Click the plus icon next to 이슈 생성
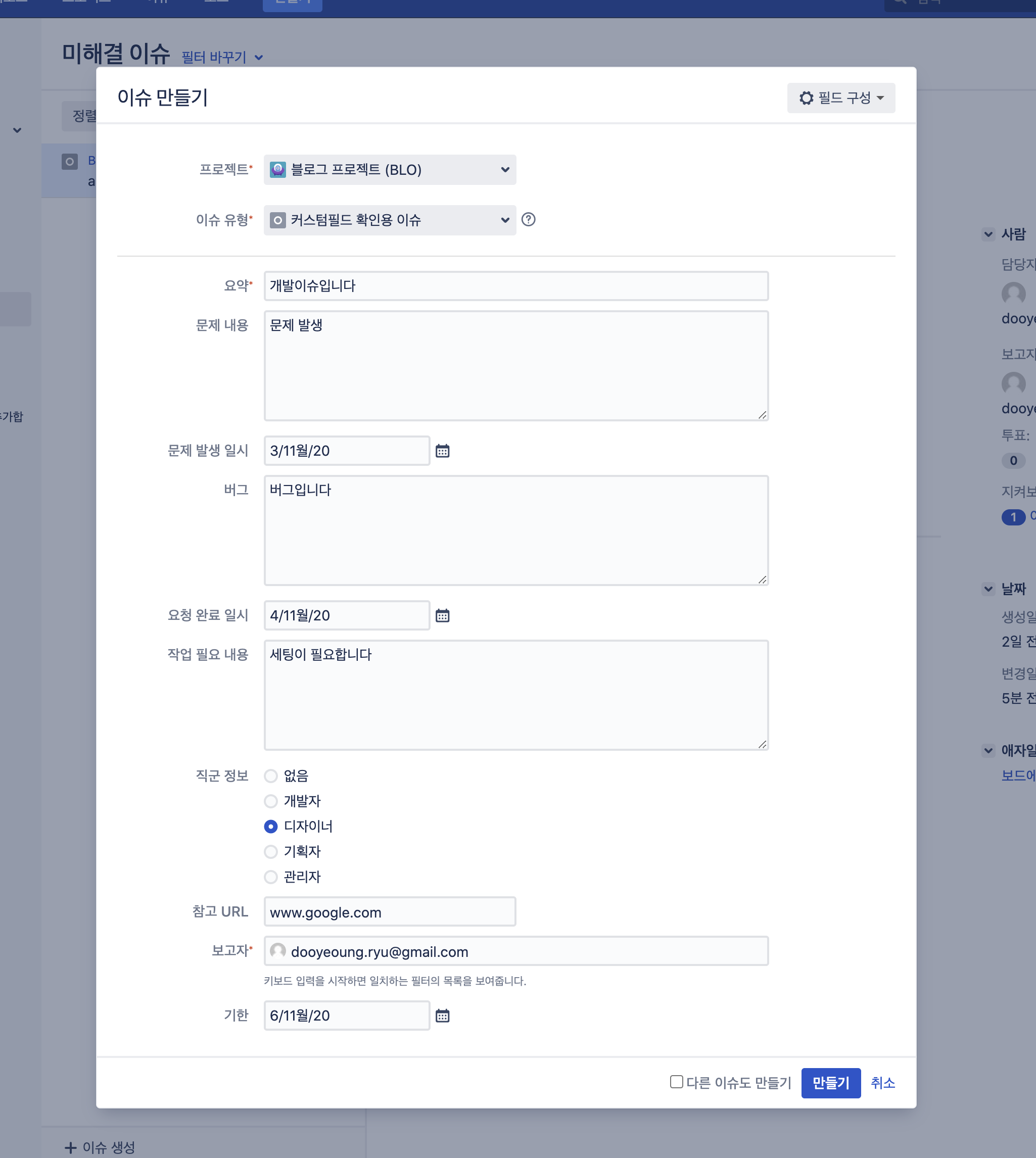The height and width of the screenshot is (1158, 1036). pyautogui.click(x=71, y=1147)
